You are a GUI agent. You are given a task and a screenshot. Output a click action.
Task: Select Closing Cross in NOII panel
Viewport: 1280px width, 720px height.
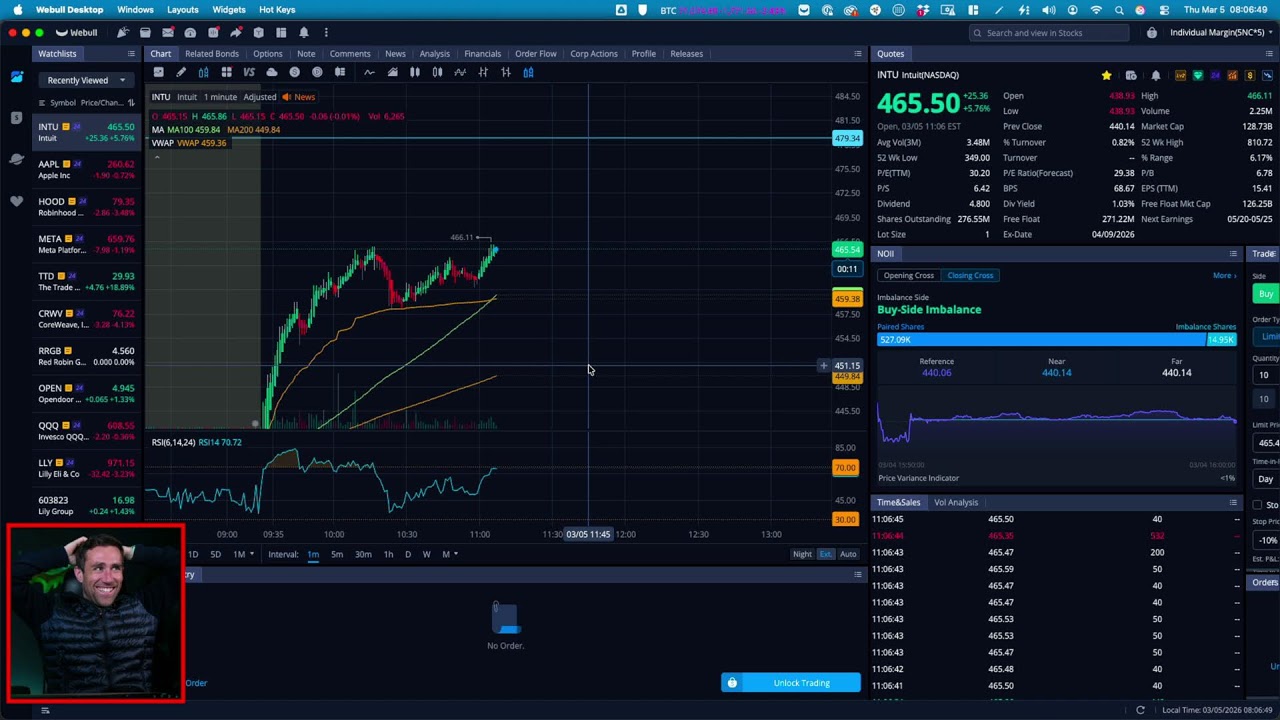tap(970, 275)
